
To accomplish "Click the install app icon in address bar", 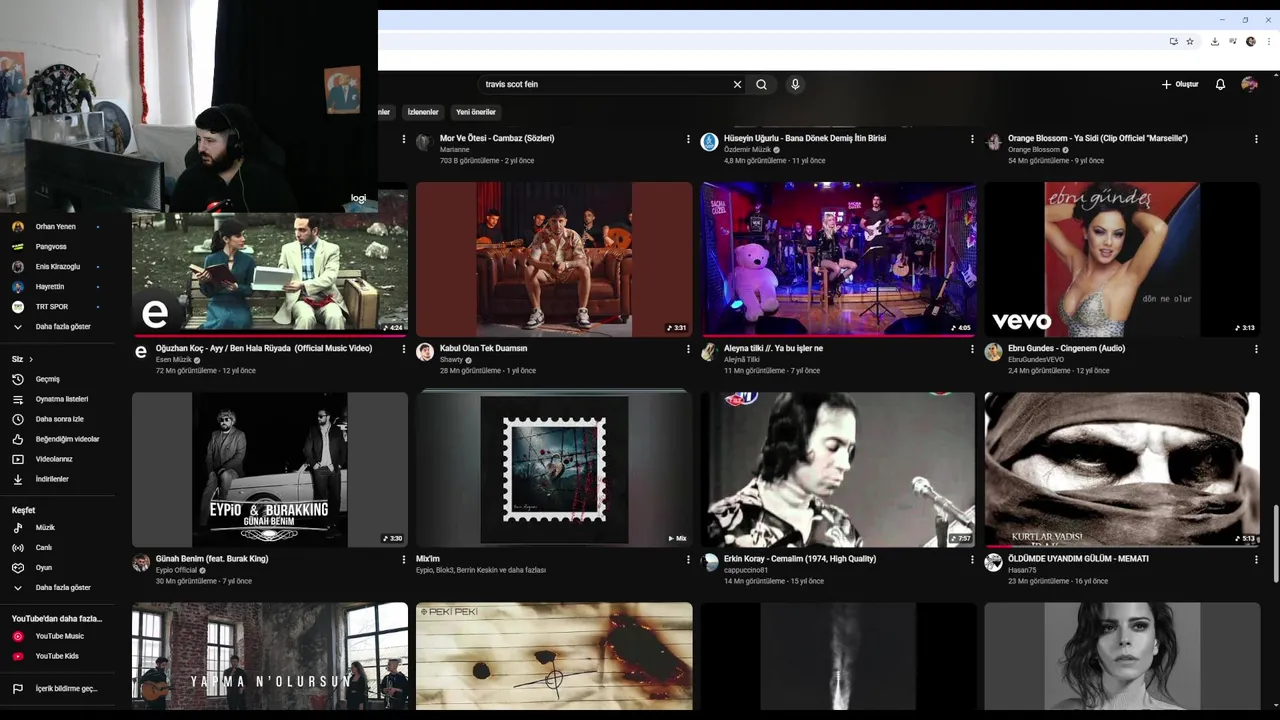I will (x=1173, y=42).
